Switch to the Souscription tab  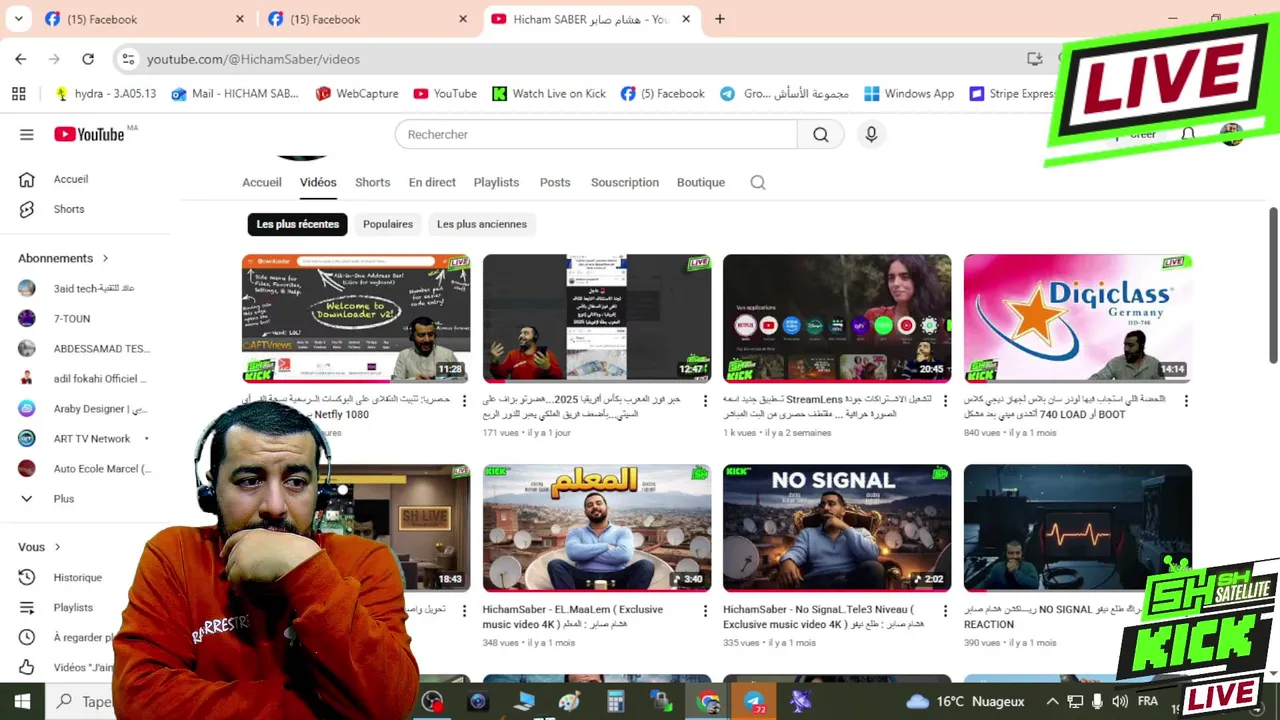click(625, 182)
